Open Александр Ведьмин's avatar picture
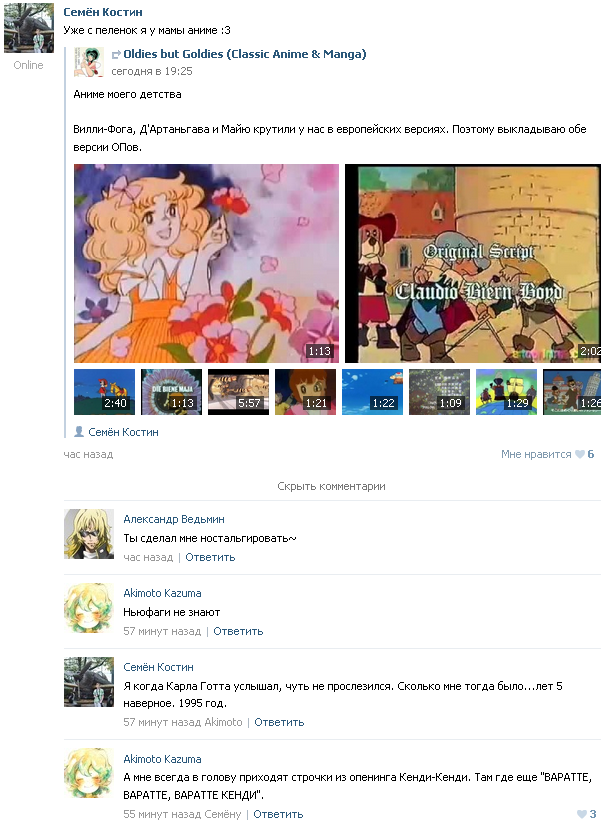 tap(89, 534)
